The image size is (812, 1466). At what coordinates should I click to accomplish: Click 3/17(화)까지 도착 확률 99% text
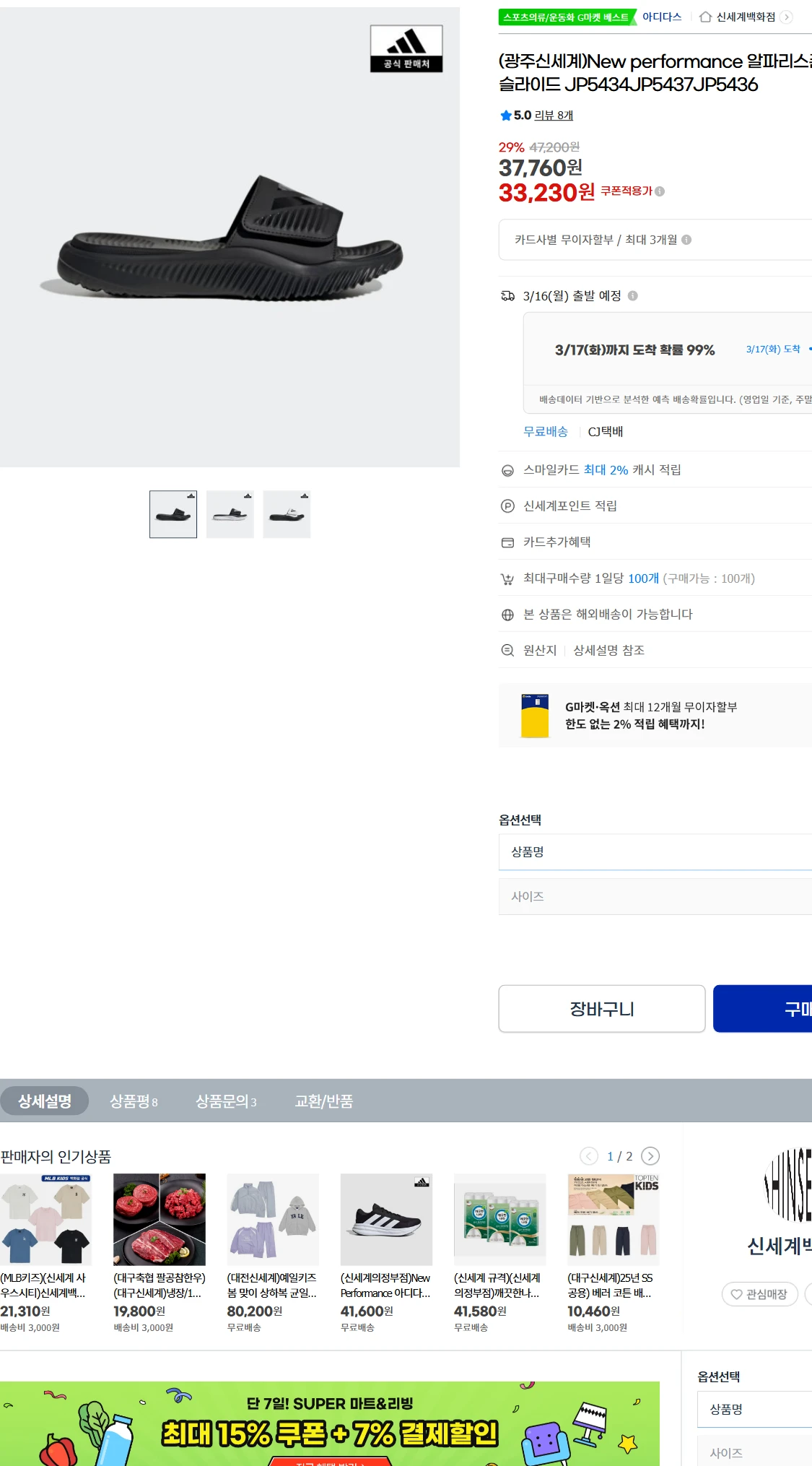(635, 350)
